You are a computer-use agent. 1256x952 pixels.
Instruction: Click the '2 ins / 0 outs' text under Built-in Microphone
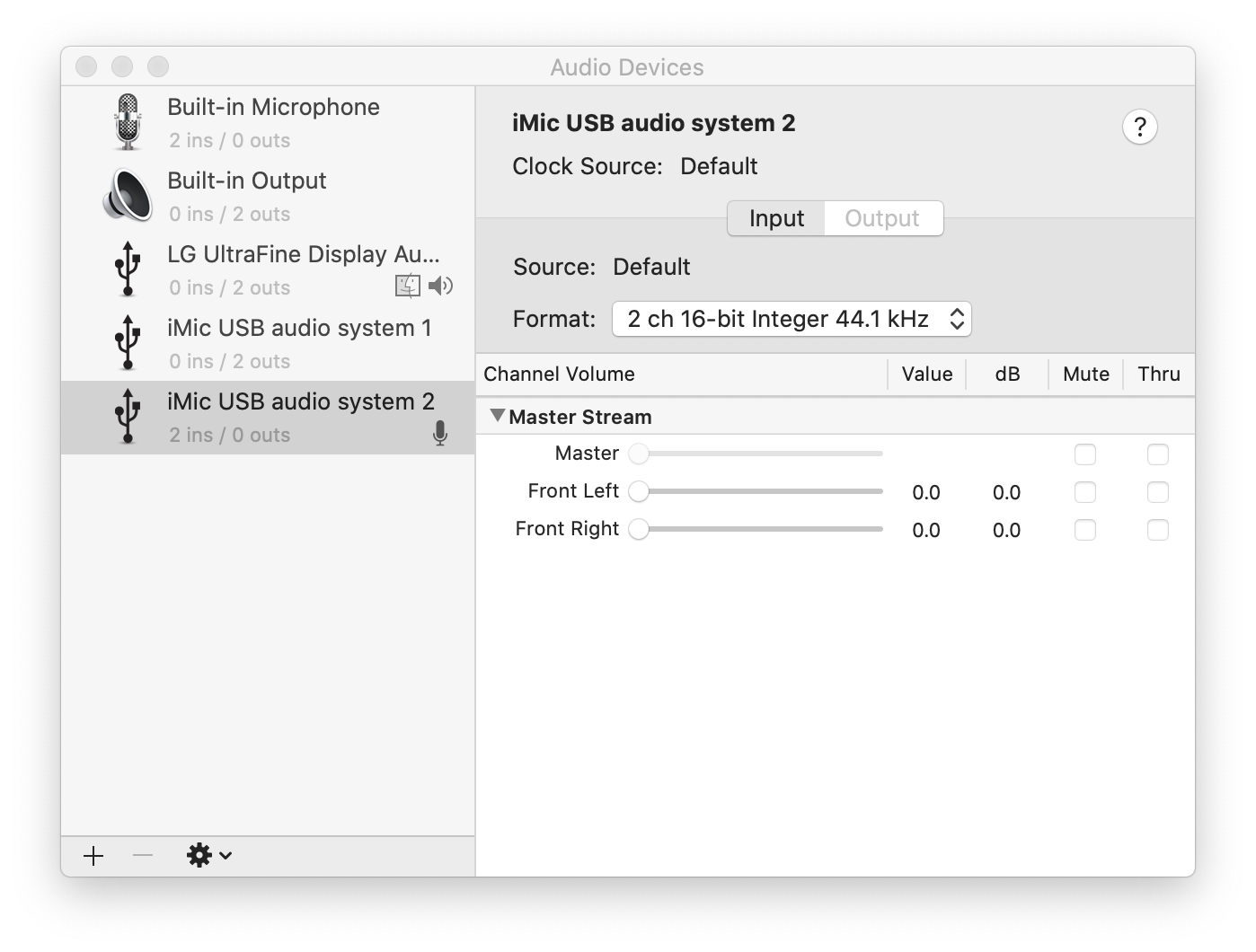[x=230, y=140]
